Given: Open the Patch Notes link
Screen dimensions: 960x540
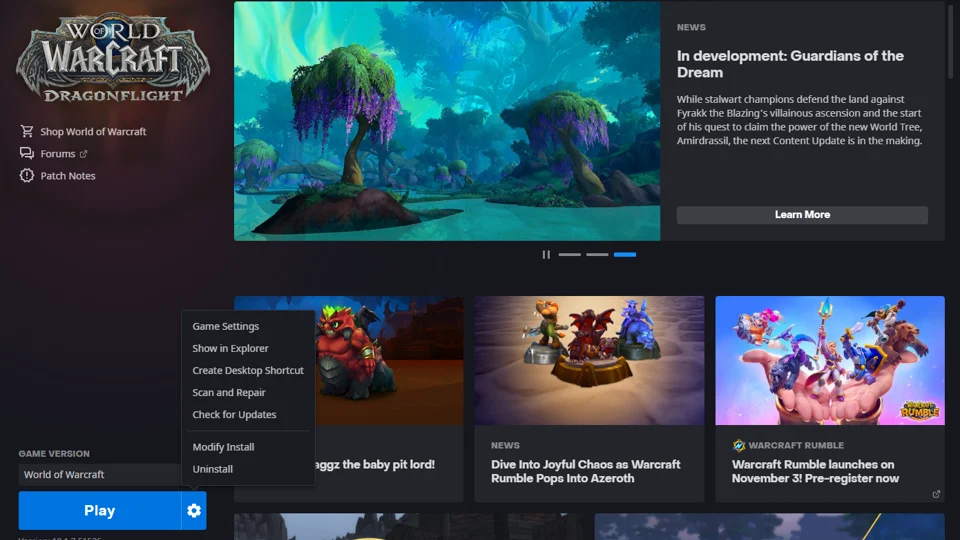Looking at the screenshot, I should (68, 176).
